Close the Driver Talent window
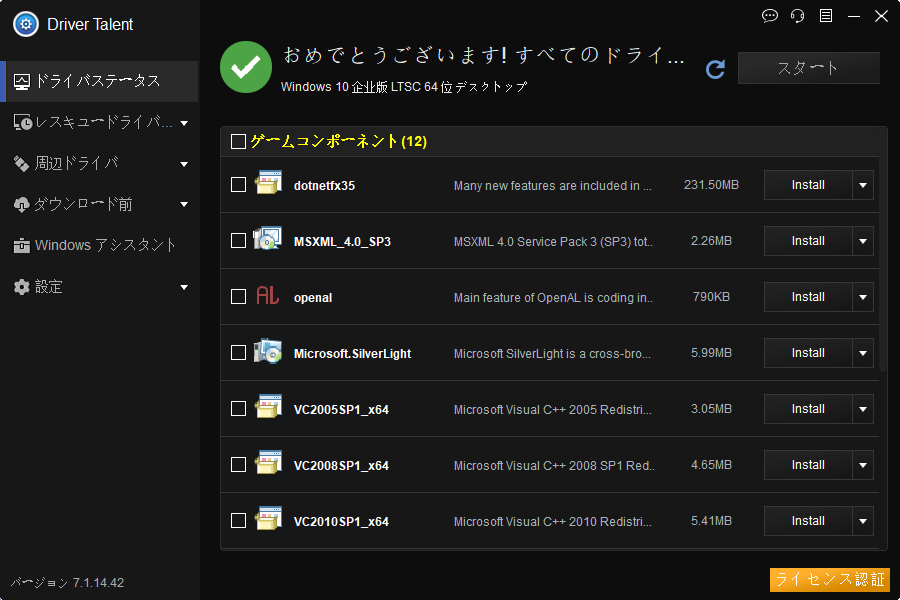 [x=881, y=16]
